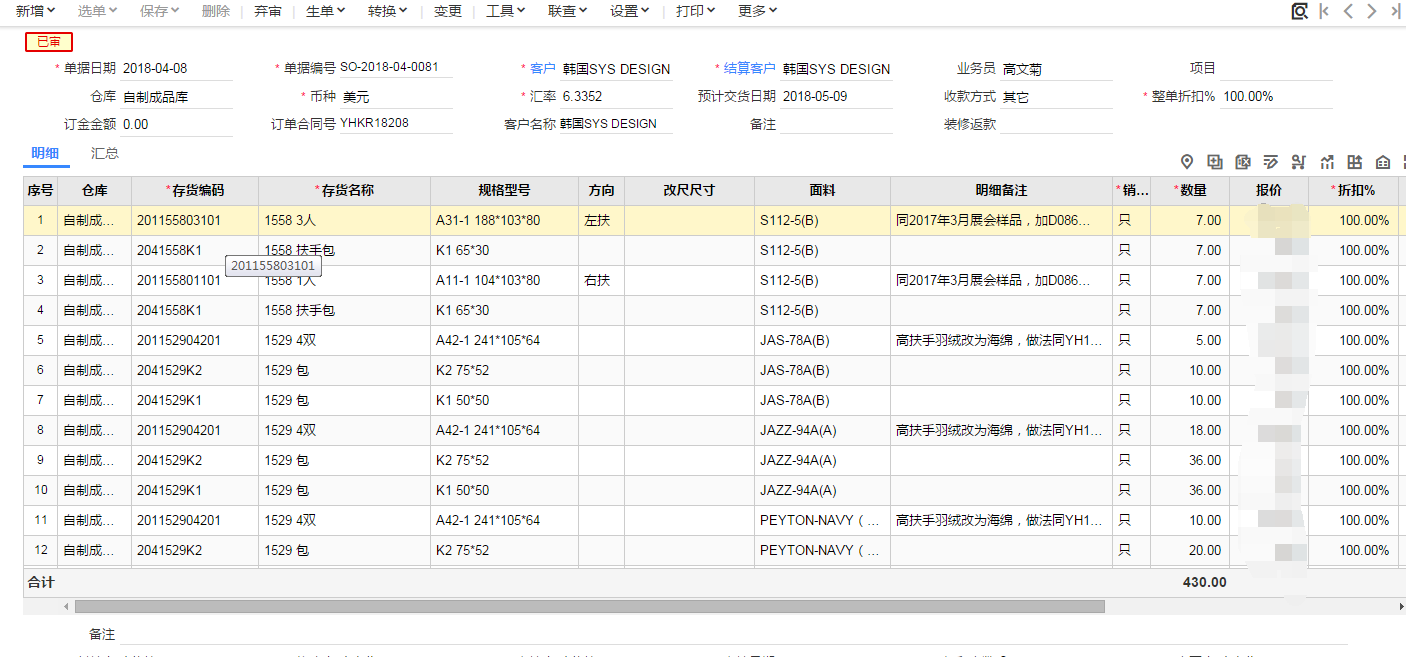Expand the 新增 dropdown
Screen dimensions: 1406x657
click(35, 11)
